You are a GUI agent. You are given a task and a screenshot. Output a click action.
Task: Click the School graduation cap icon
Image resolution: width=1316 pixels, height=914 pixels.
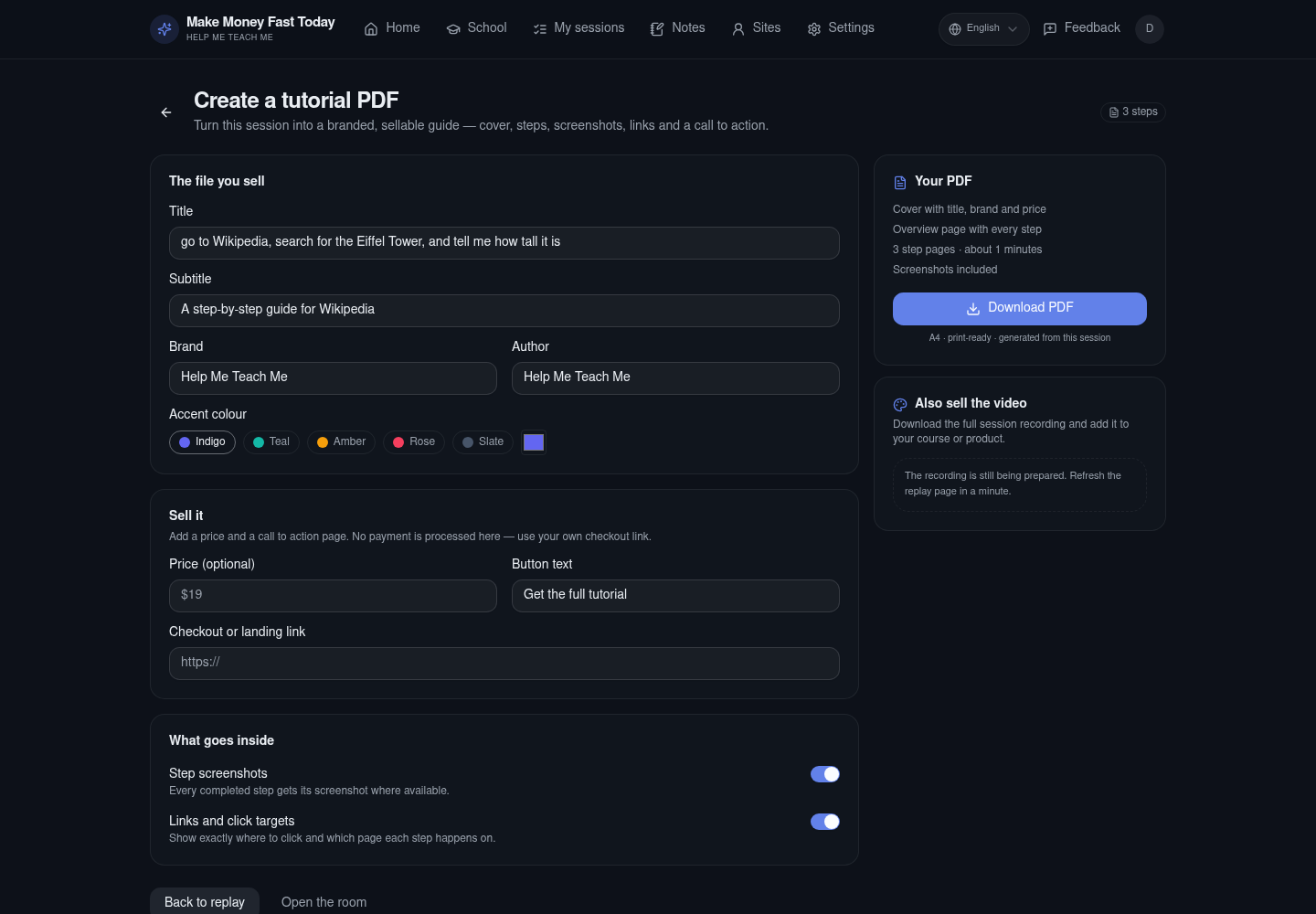[x=453, y=29]
